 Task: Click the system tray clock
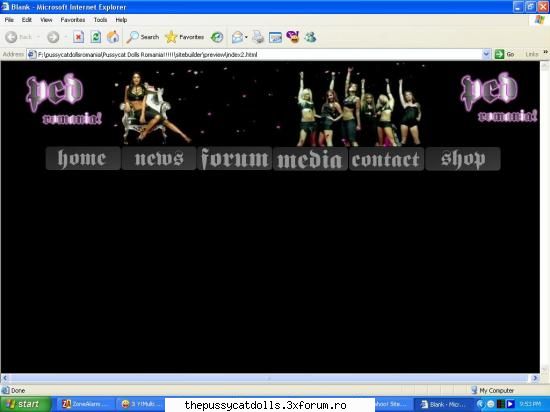[x=530, y=404]
